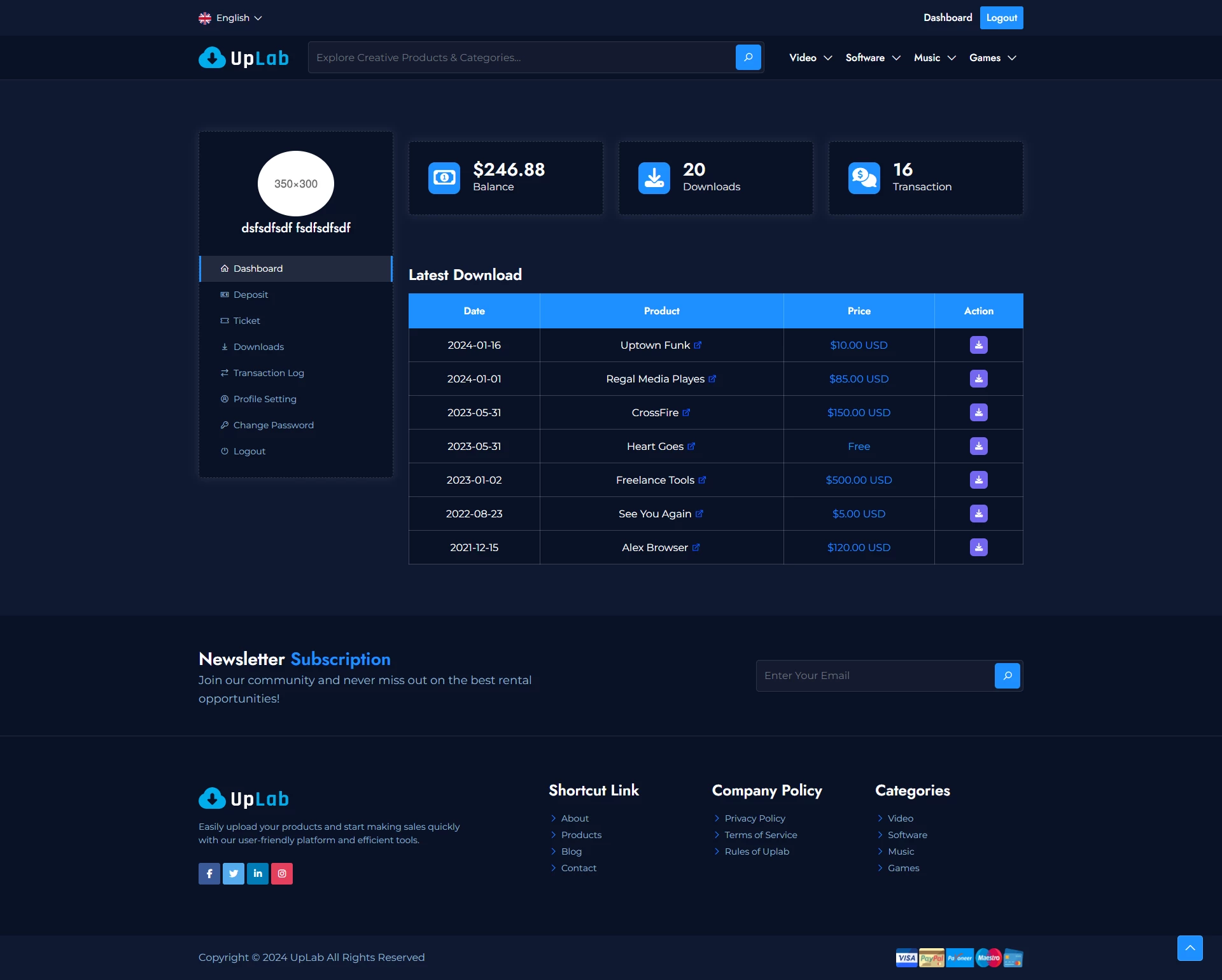This screenshot has width=1222, height=980.
Task: Click the search magnifier button in header
Action: pyautogui.click(x=748, y=57)
